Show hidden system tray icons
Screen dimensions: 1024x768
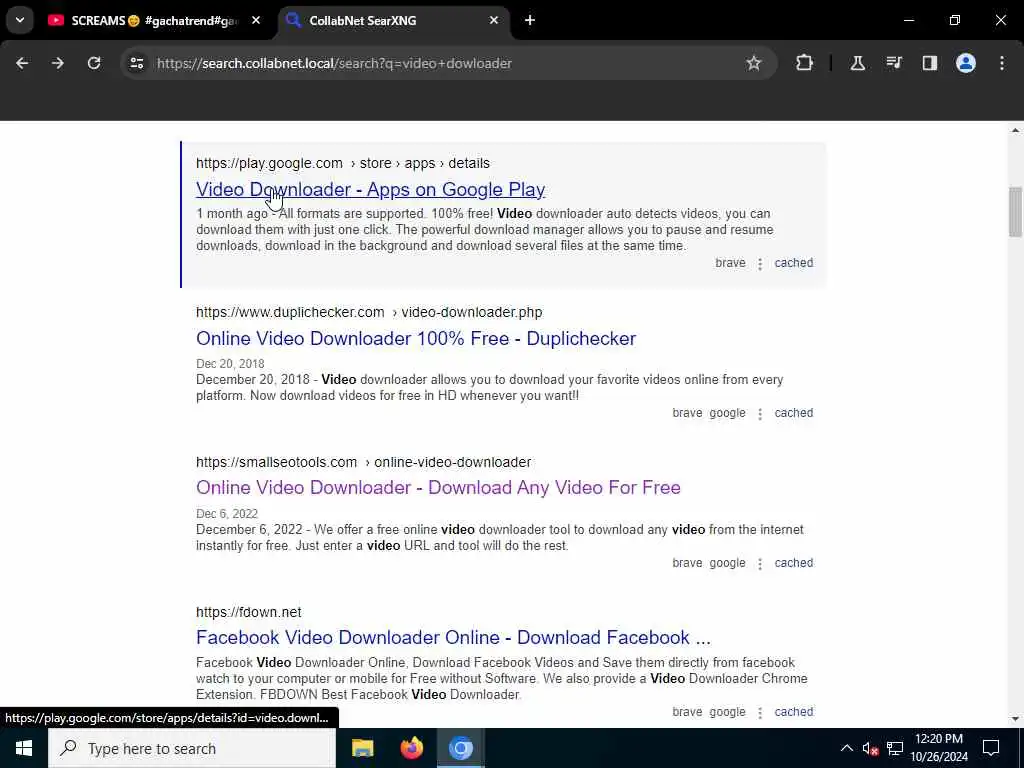click(846, 748)
